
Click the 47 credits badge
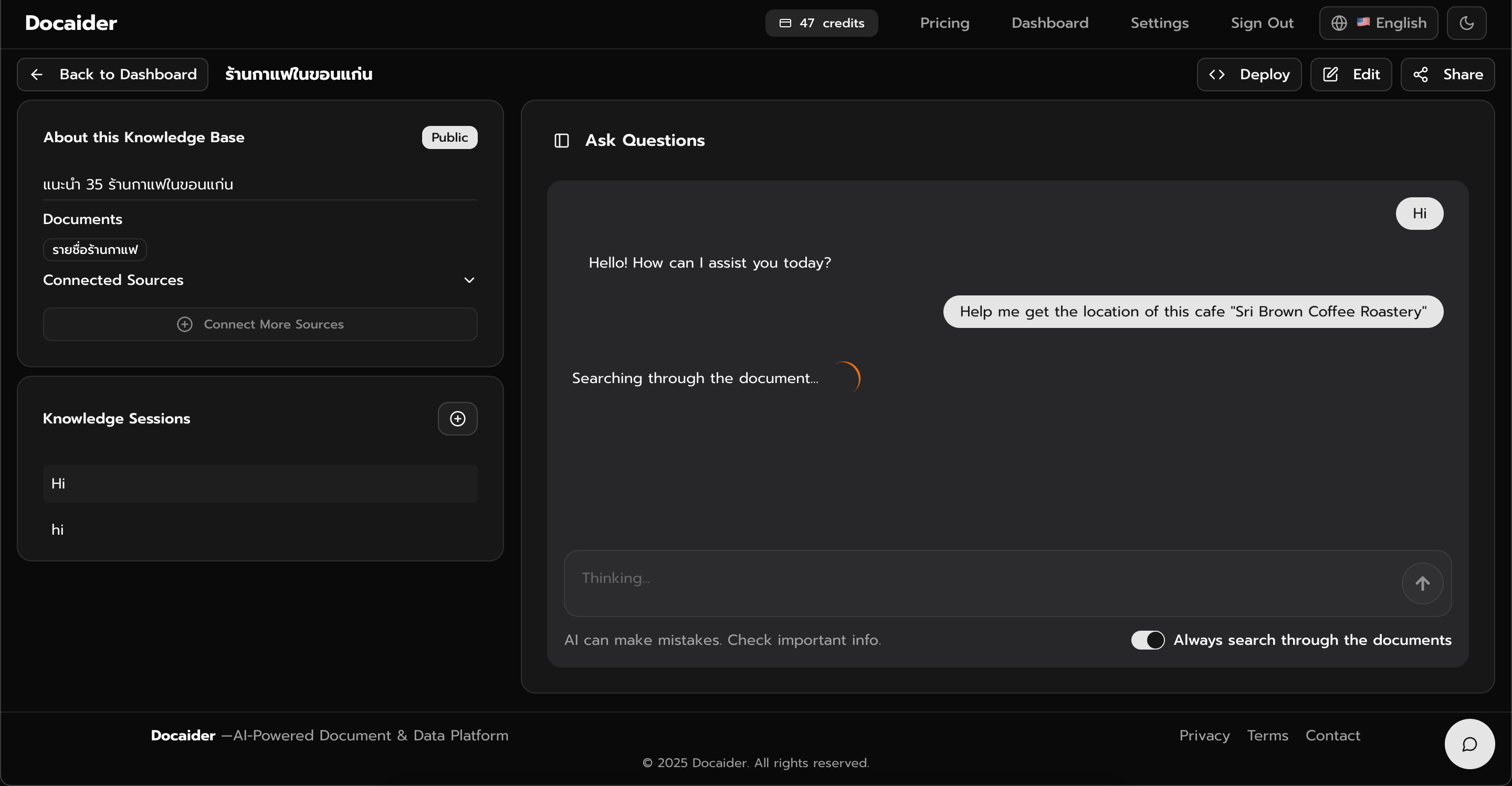[821, 23]
